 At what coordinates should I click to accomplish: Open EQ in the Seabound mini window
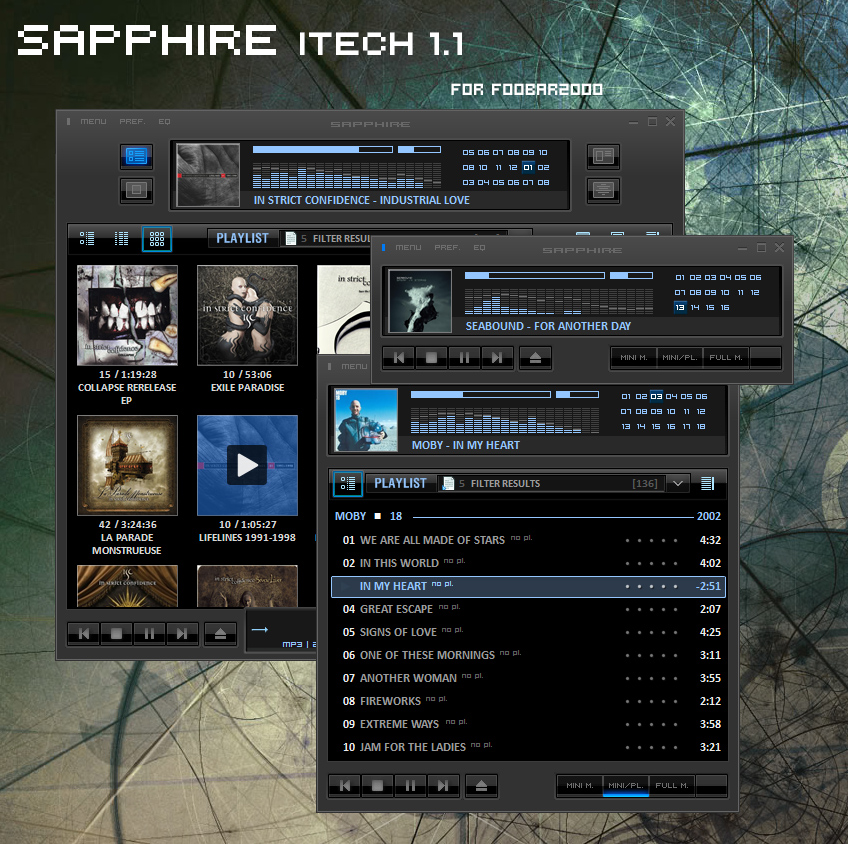[x=479, y=247]
